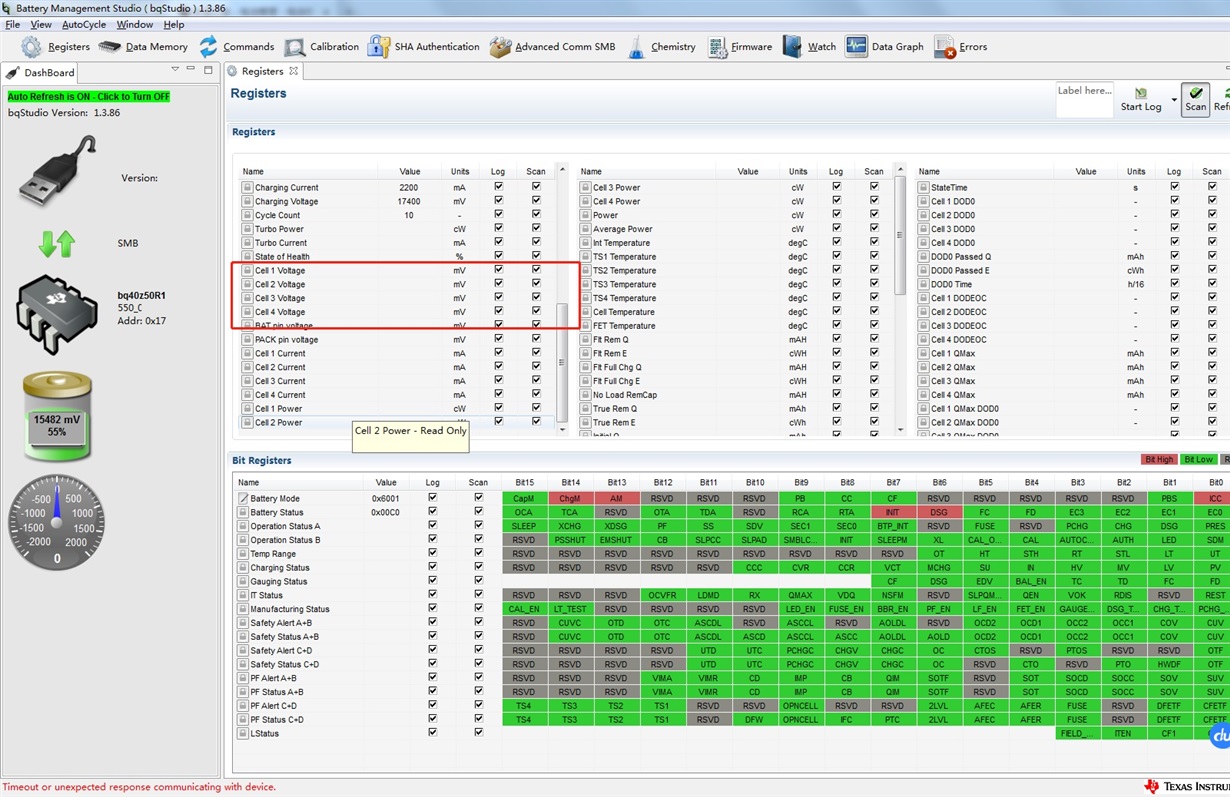Open the Start Log dropdown arrow

coord(1174,100)
